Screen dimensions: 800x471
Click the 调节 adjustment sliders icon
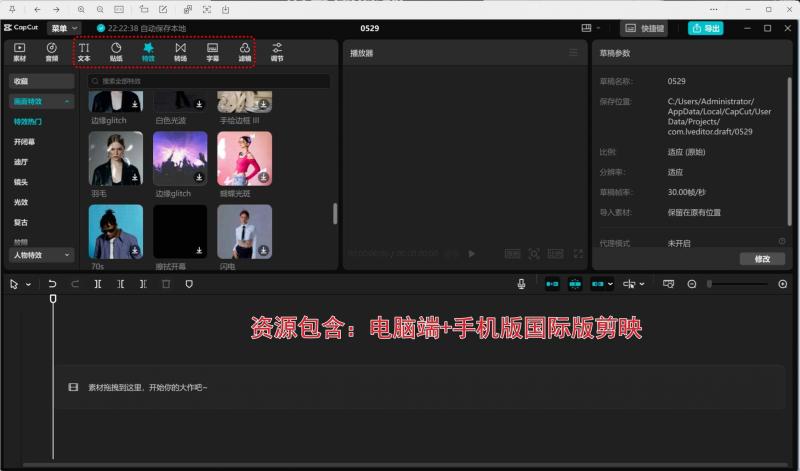(277, 47)
